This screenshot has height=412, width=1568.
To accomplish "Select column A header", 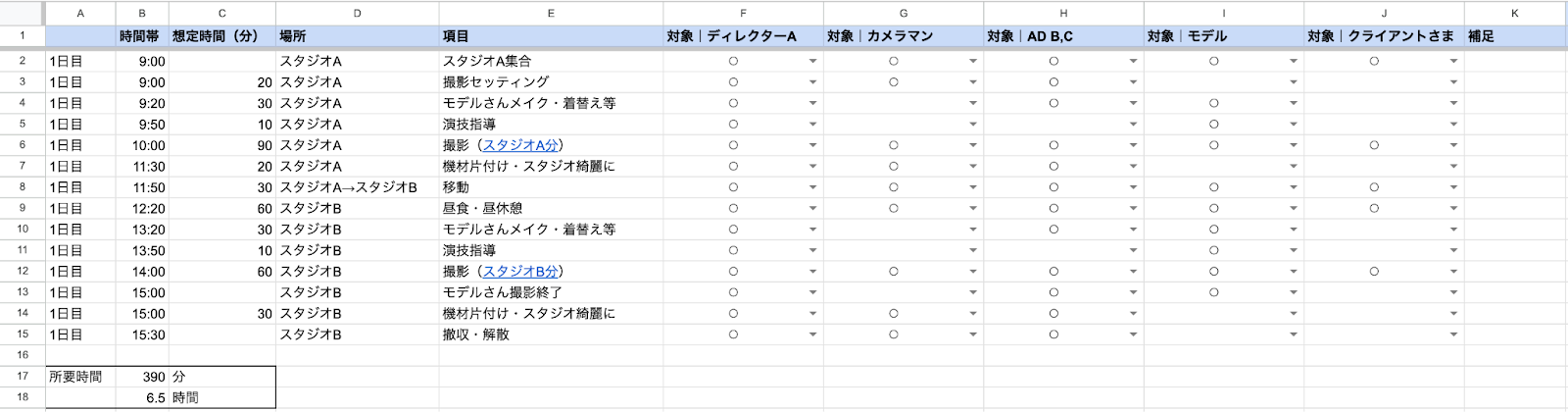I will pos(80,13).
